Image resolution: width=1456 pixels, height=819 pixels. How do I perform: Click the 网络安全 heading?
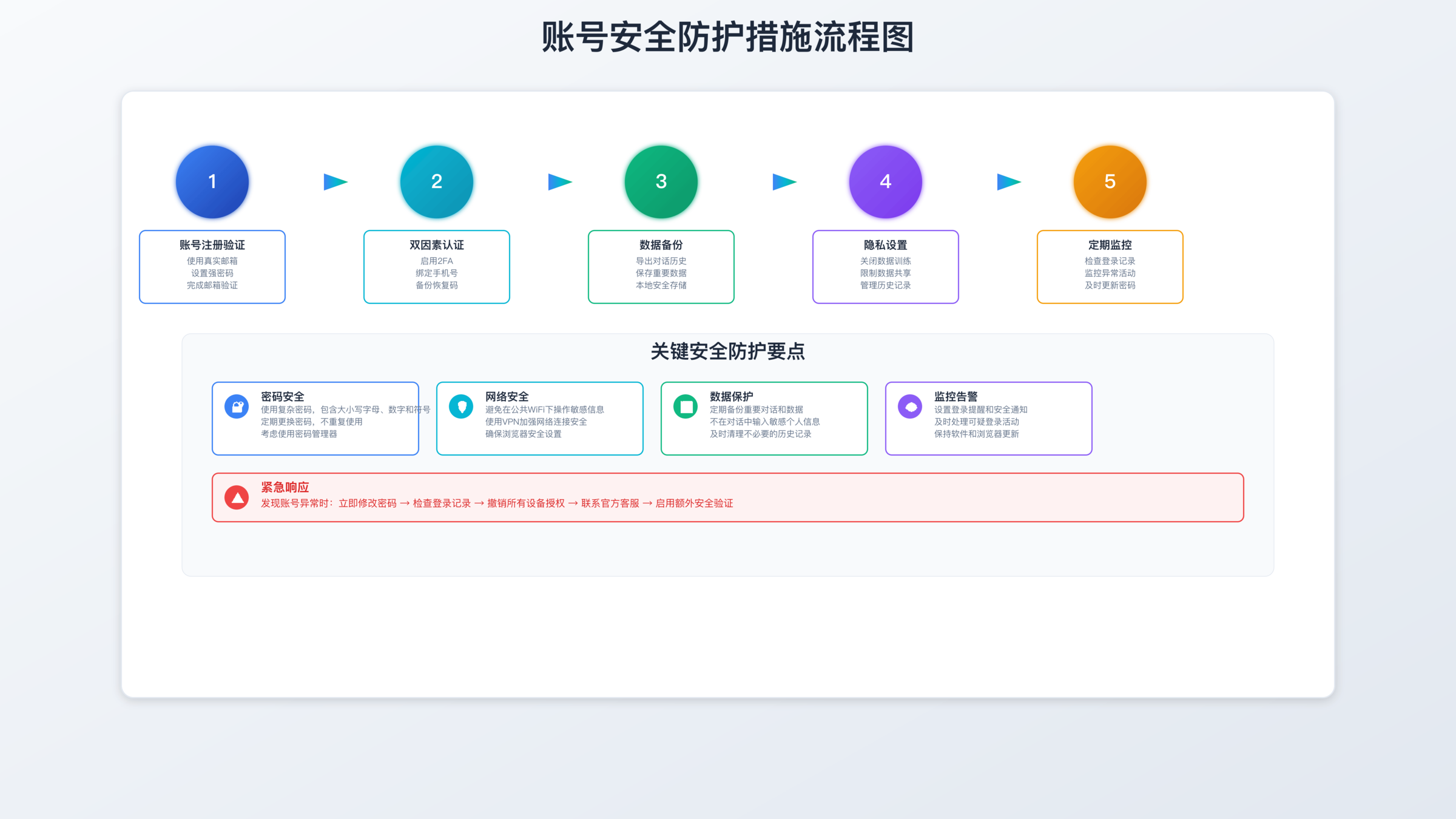pos(507,397)
